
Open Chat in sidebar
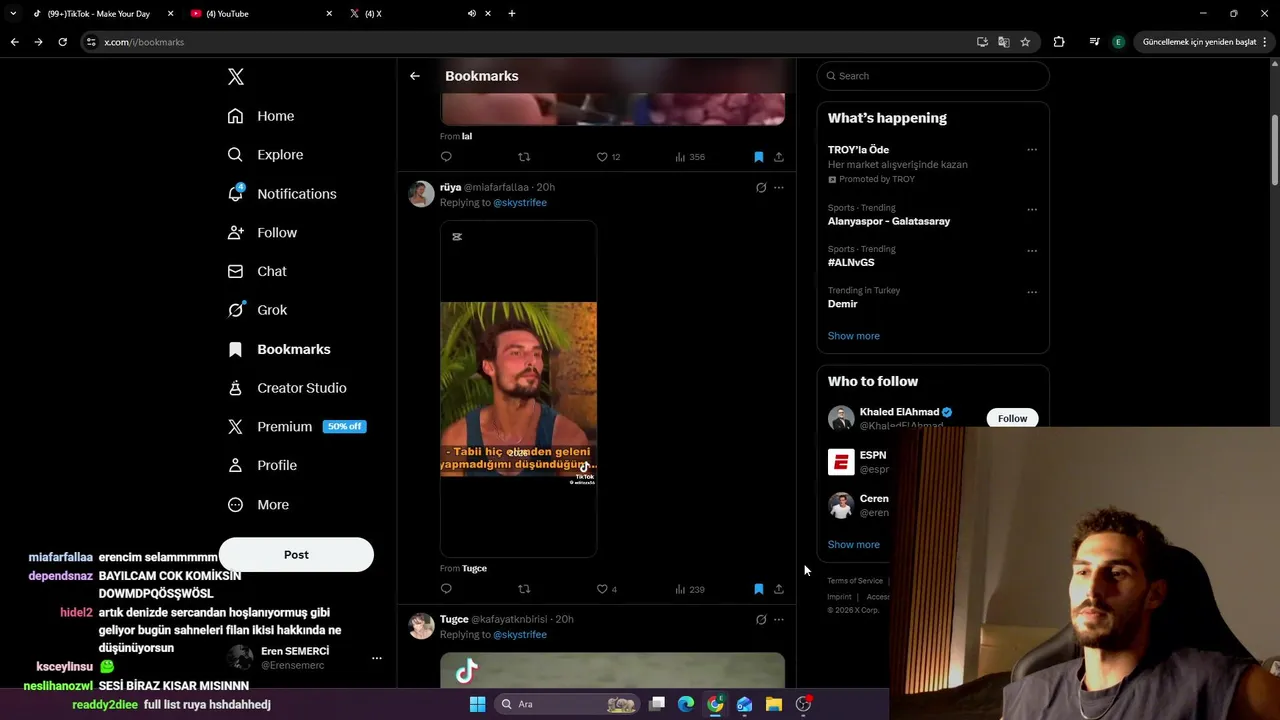coord(257,271)
